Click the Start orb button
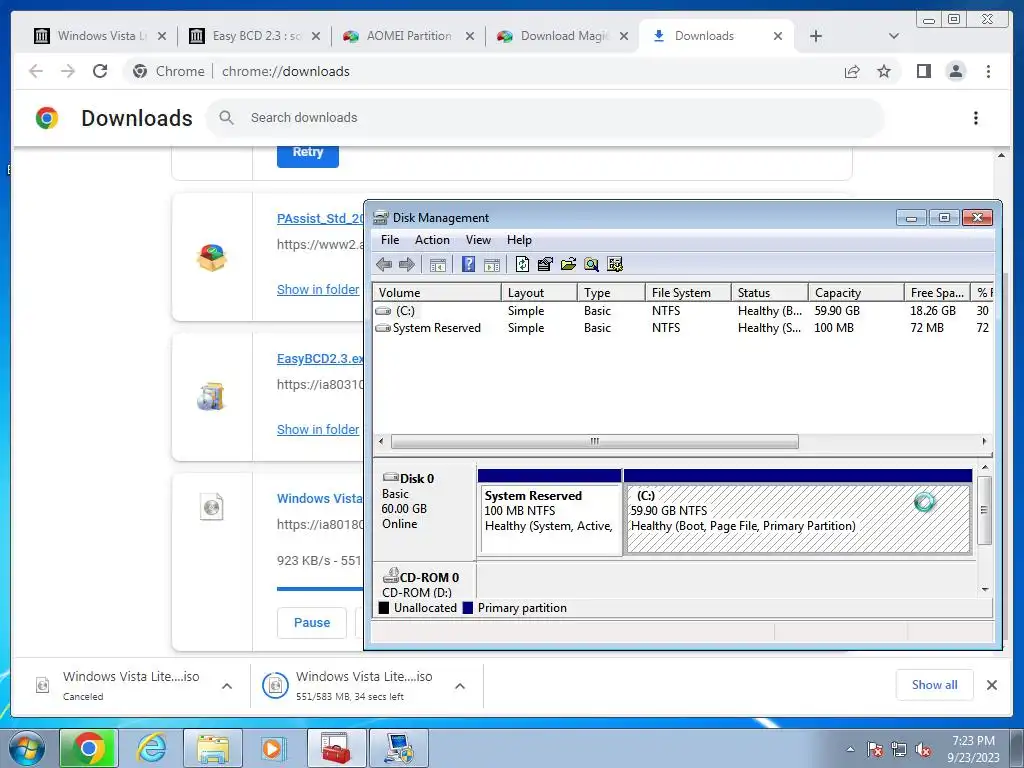Image resolution: width=1024 pixels, height=768 pixels. coord(26,748)
